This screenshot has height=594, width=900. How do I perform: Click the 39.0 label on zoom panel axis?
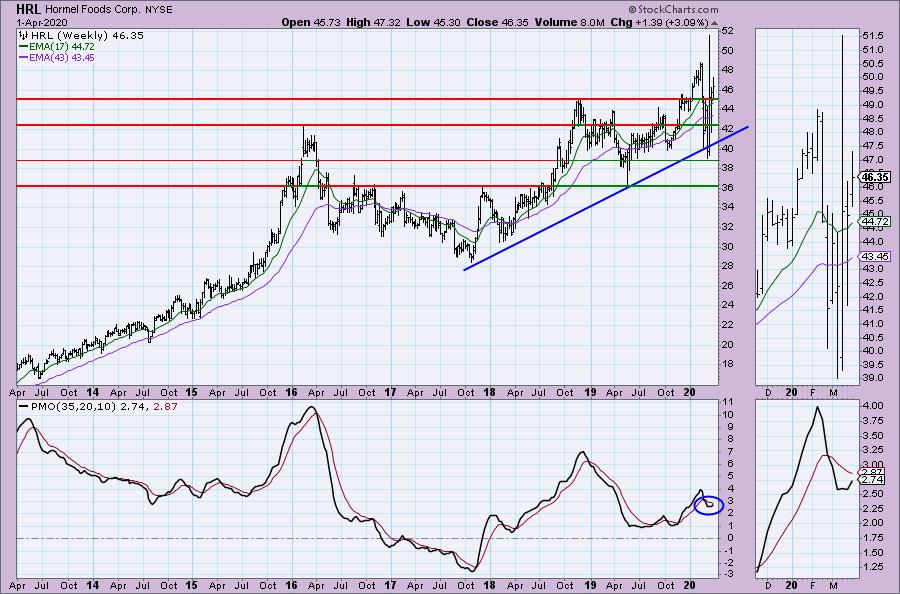(872, 378)
